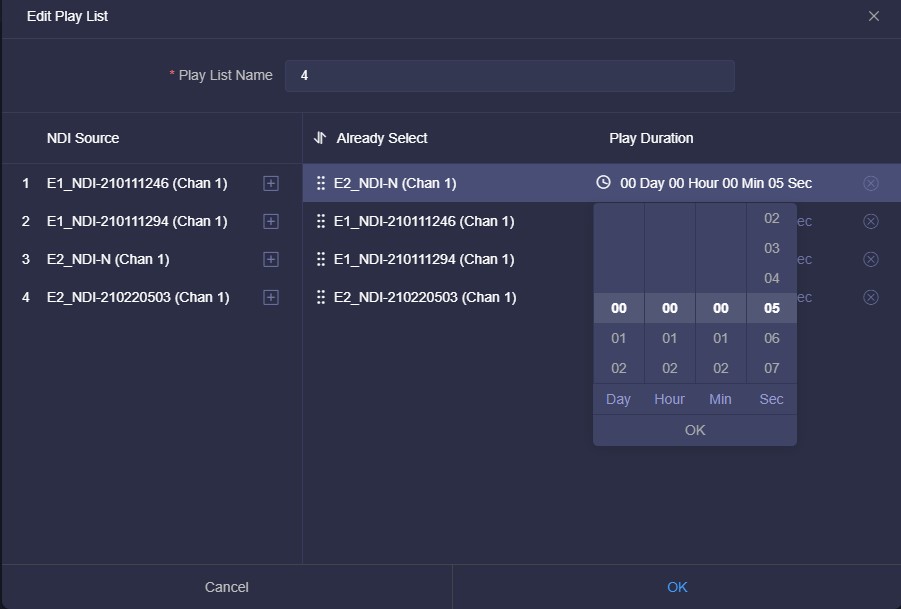
Task: Select 07 in the Sec column
Action: point(772,368)
